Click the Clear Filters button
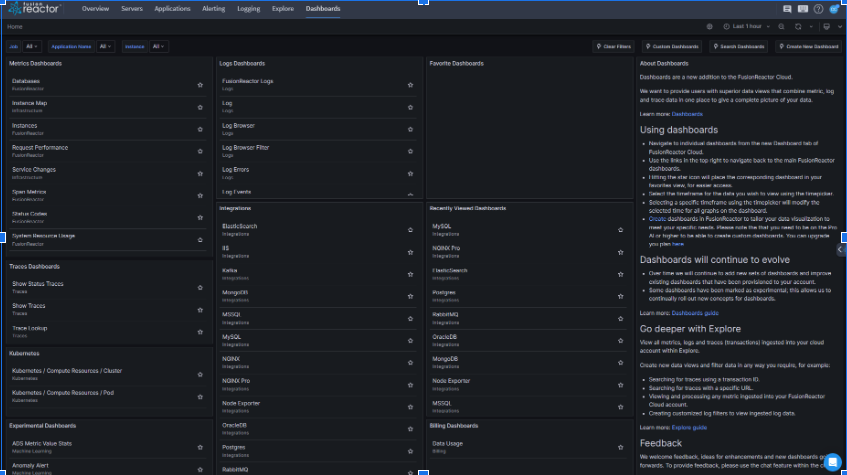This screenshot has height=475, width=847. (614, 46)
